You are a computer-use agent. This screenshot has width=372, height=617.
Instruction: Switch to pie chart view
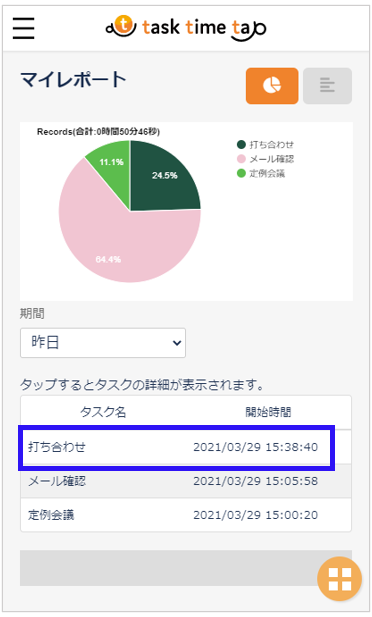272,86
